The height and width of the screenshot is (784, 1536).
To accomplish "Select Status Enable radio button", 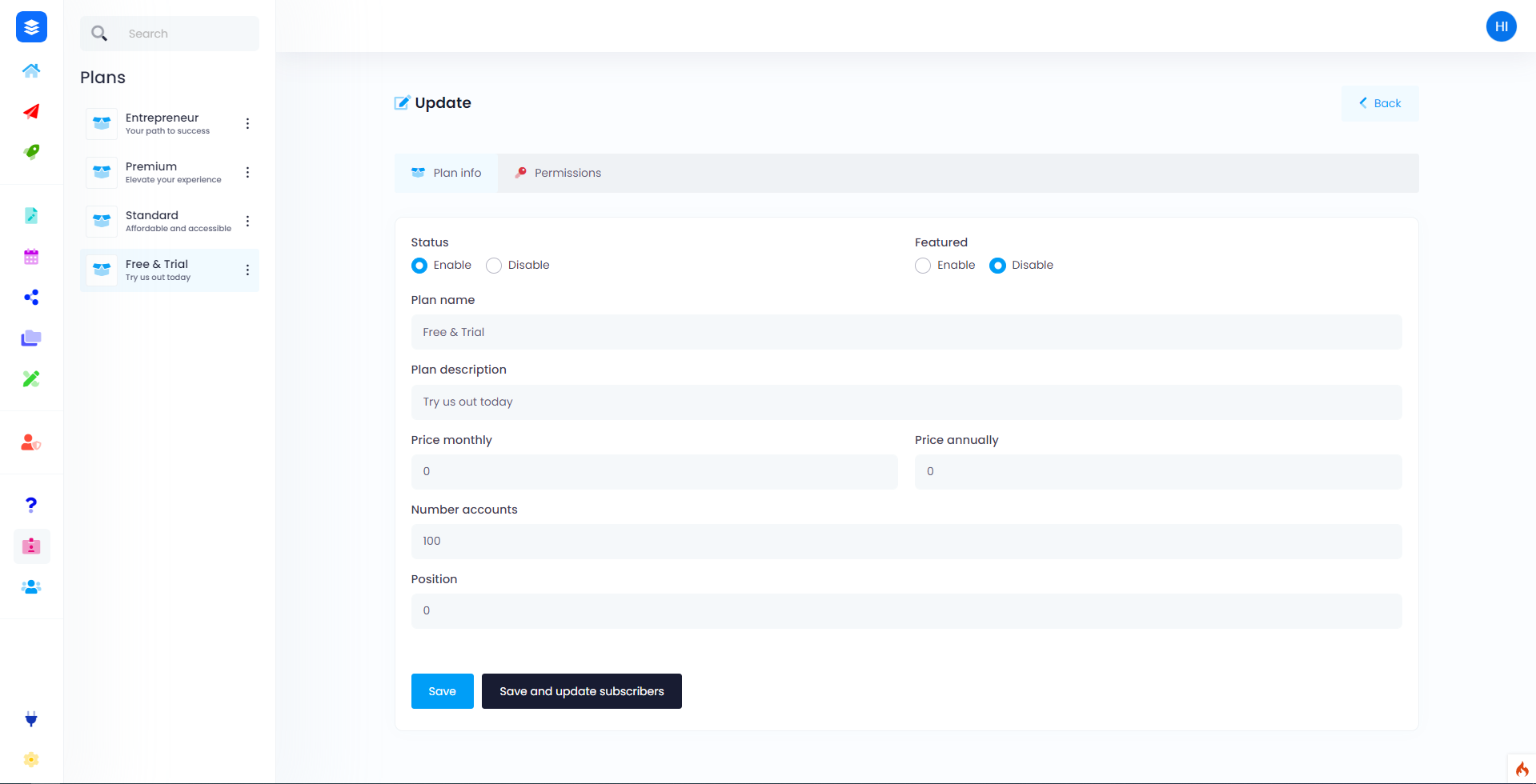I will (419, 266).
